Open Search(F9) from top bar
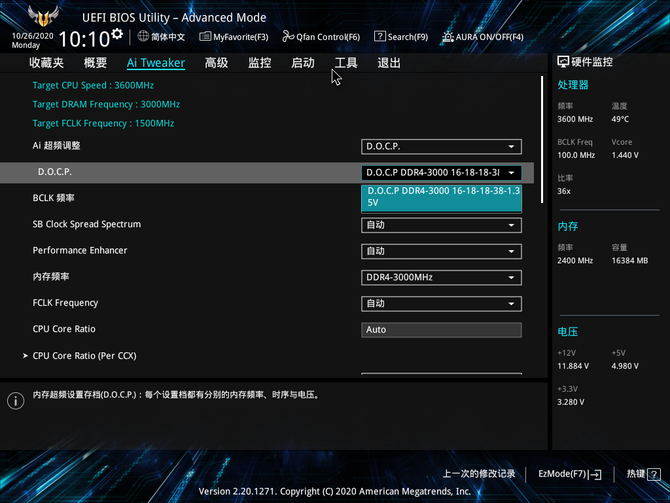This screenshot has width=670, height=503. pos(380,37)
